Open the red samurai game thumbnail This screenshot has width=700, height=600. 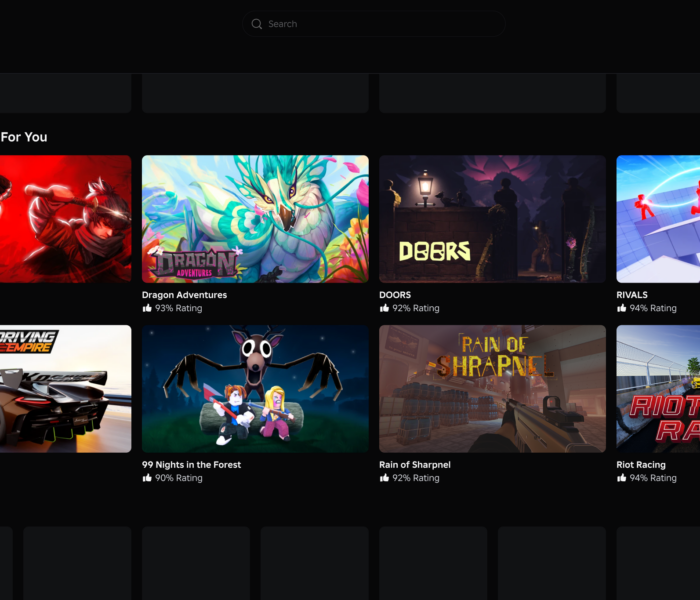coord(66,219)
